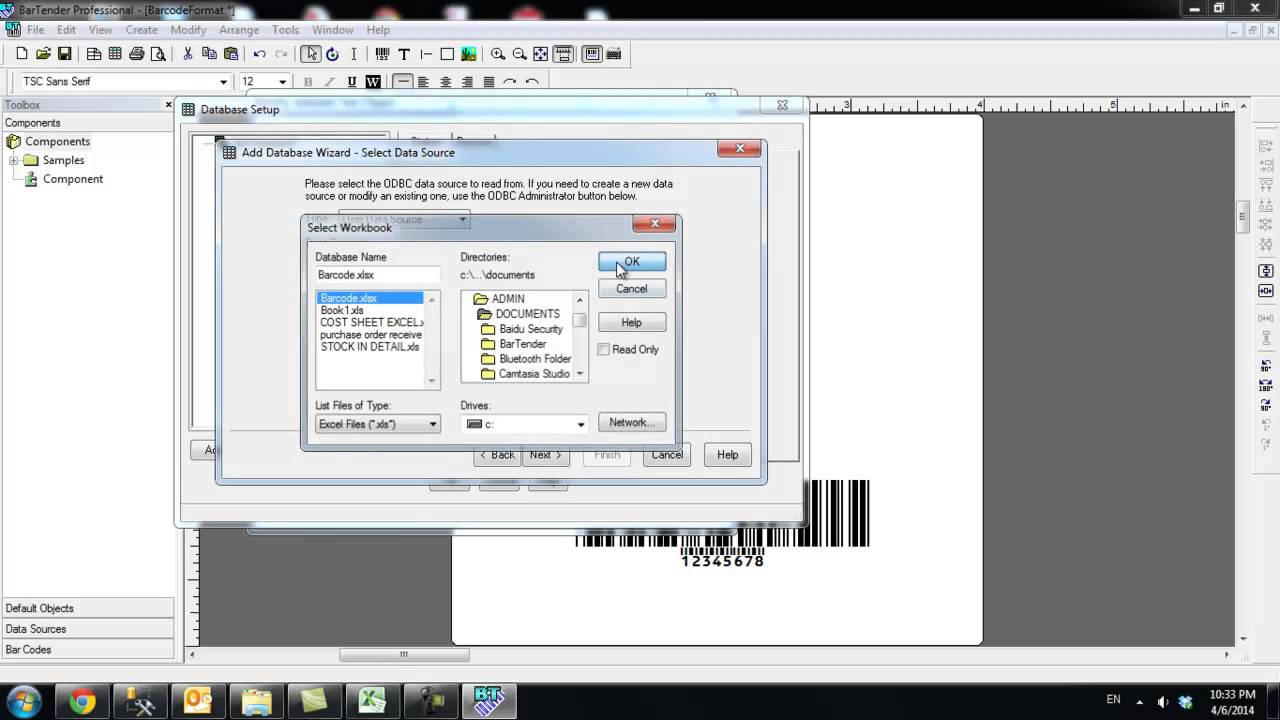Center align text toolbar icon

(445, 82)
